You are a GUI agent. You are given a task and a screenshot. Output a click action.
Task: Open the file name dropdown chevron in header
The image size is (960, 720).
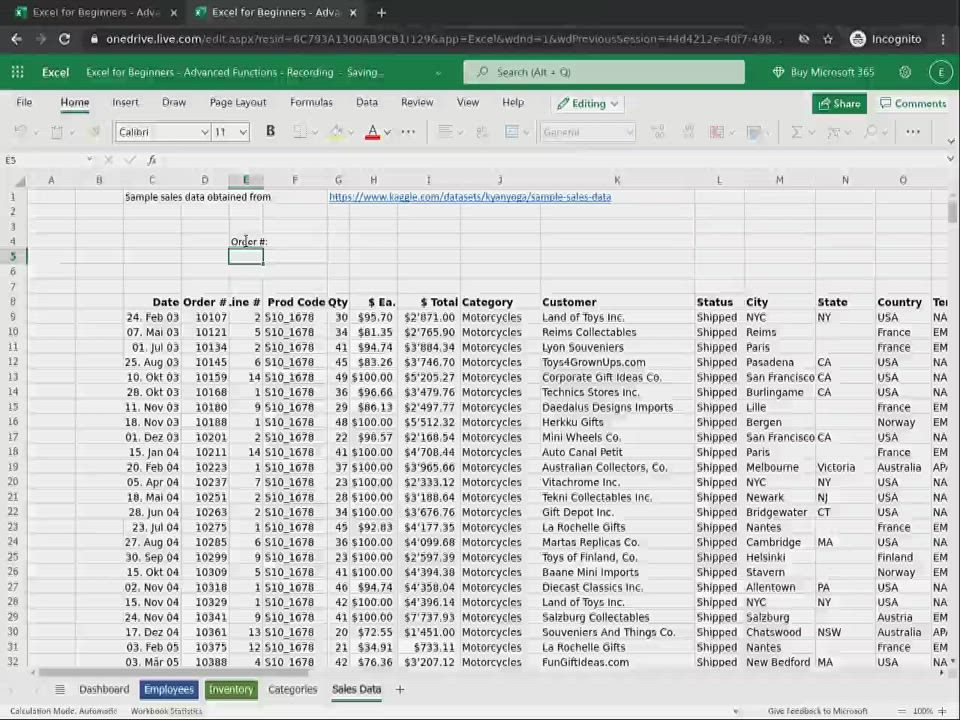[x=438, y=73]
